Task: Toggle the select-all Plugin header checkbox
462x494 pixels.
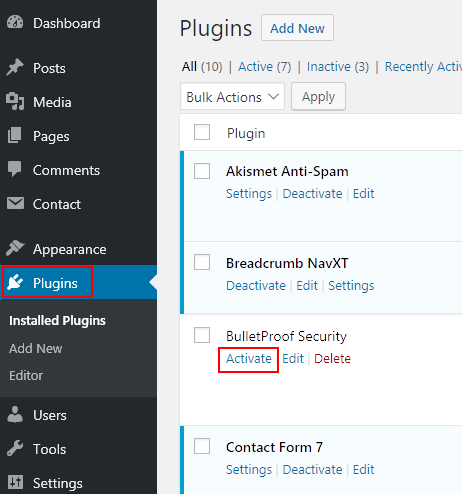Action: point(202,132)
